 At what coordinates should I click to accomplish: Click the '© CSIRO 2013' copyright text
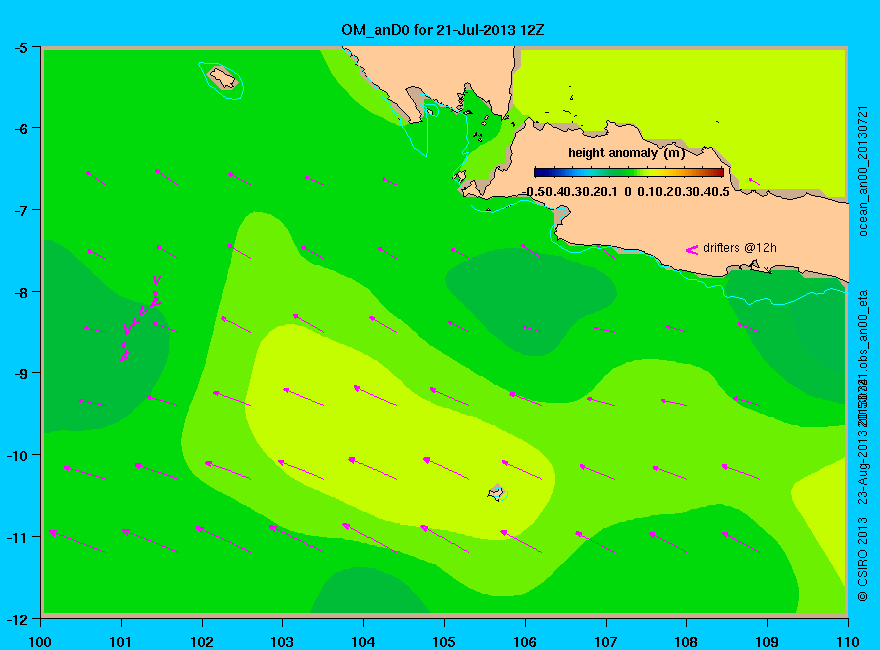(x=863, y=559)
